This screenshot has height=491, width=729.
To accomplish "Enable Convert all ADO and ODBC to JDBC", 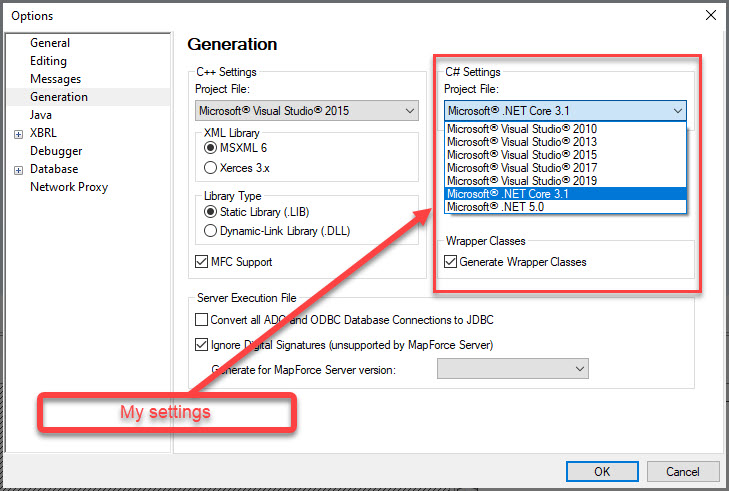I will 201,320.
